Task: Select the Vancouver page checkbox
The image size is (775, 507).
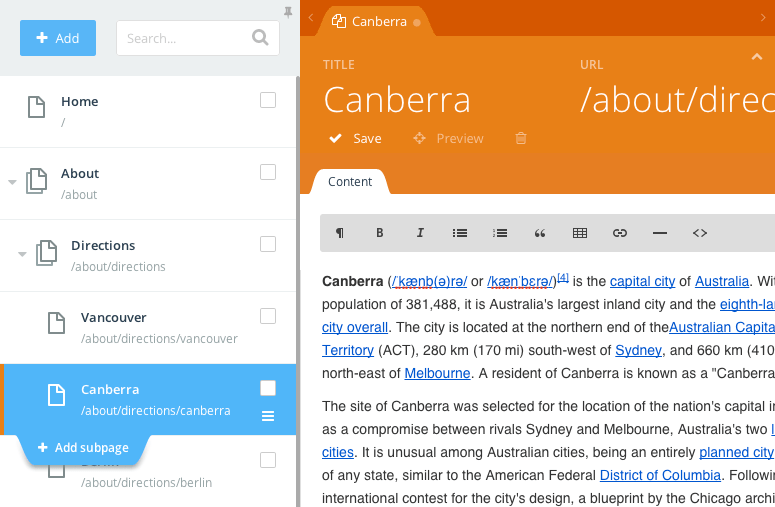Action: 268,316
